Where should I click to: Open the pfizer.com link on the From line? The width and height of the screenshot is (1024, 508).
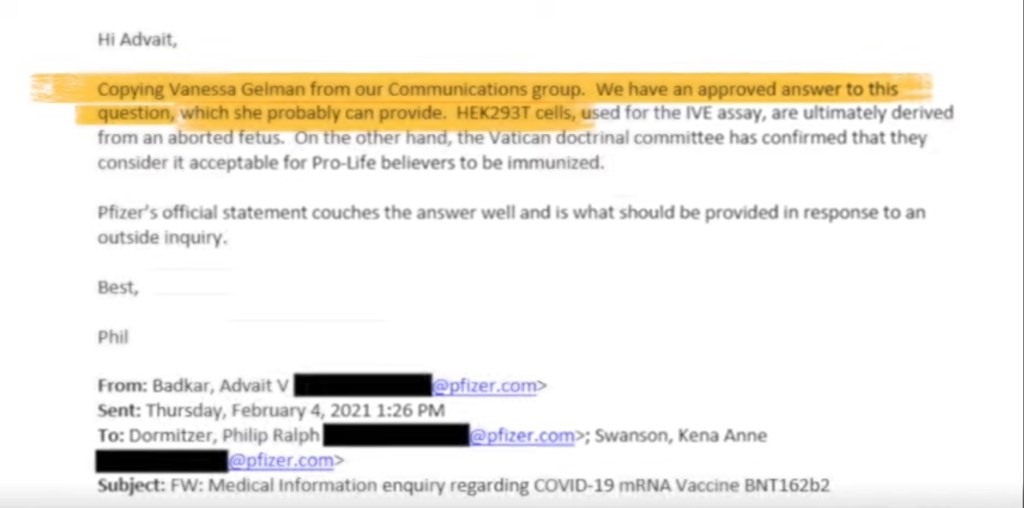pyautogui.click(x=484, y=386)
